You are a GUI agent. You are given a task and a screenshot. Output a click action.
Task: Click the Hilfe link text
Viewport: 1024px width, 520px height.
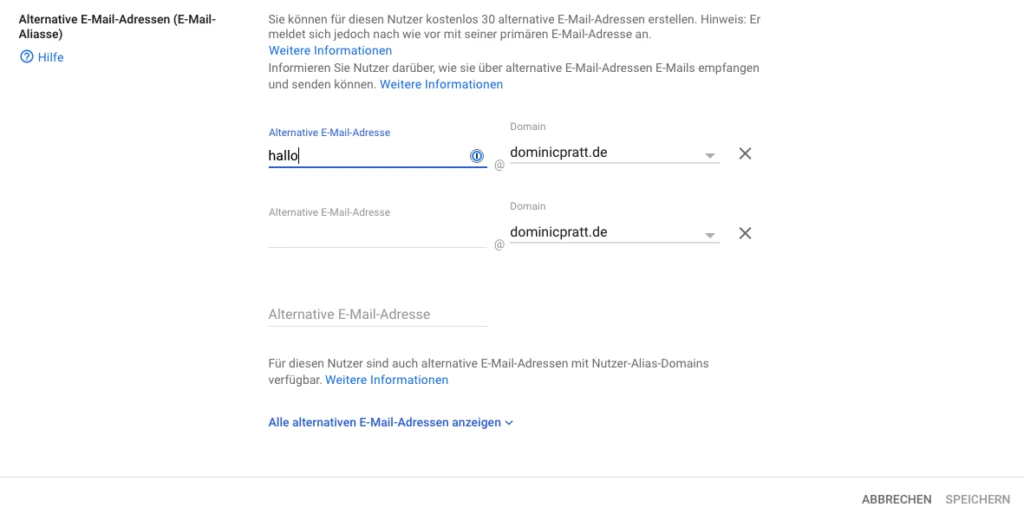click(50, 57)
